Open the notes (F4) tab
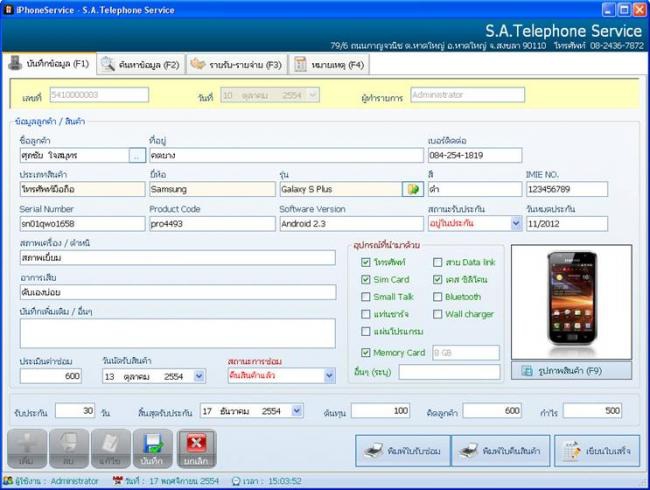The width and height of the screenshot is (650, 490). click(x=330, y=65)
